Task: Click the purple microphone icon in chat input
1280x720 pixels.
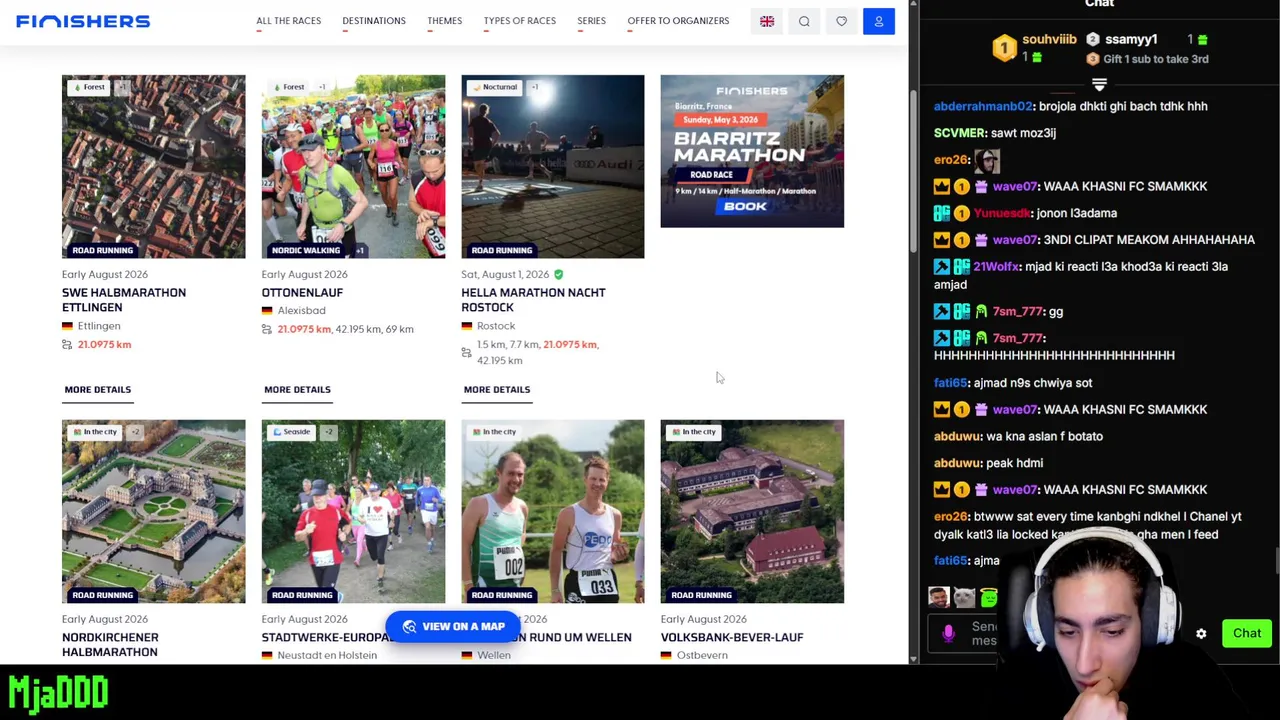Action: coord(948,633)
